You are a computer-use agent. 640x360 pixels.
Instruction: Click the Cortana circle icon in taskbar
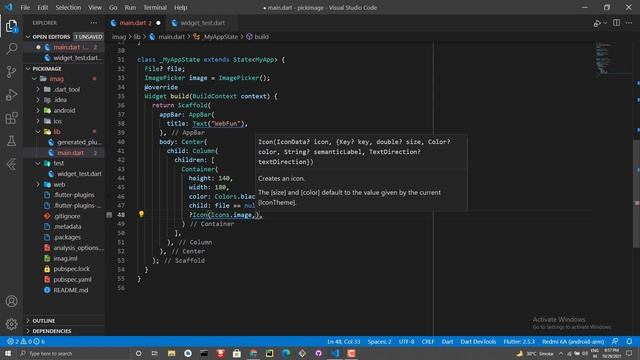point(138,353)
